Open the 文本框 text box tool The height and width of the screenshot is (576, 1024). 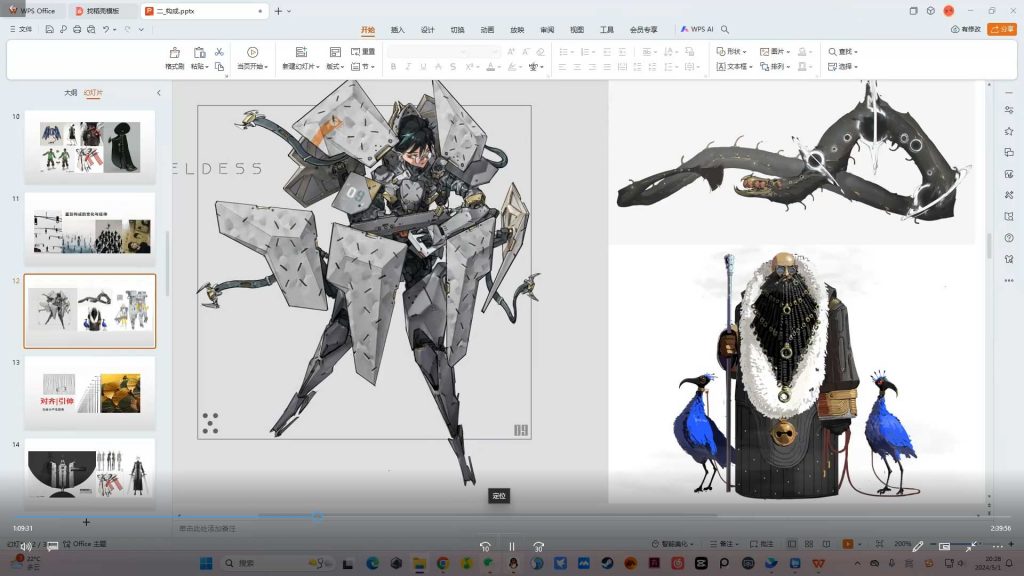tap(735, 66)
